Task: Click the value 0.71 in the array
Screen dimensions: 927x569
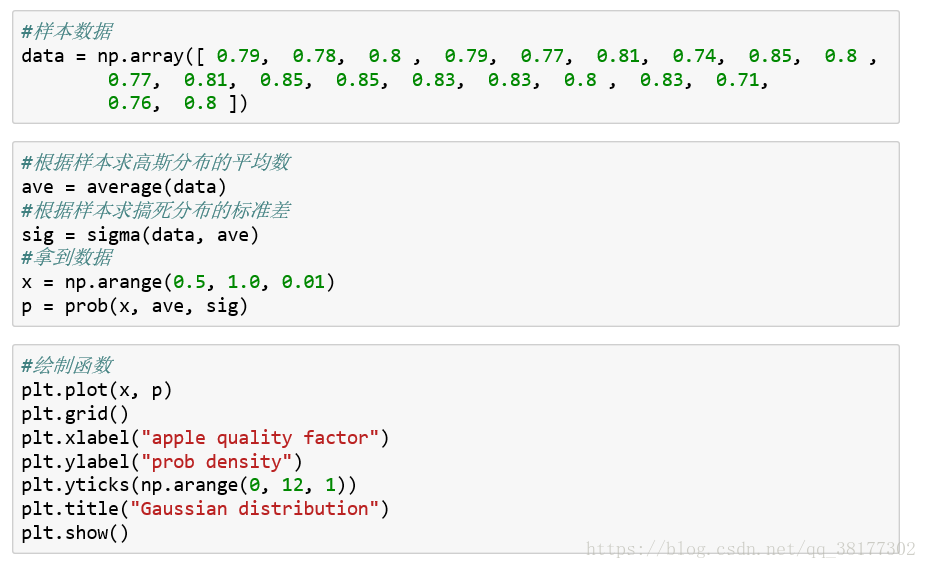Action: [738, 80]
